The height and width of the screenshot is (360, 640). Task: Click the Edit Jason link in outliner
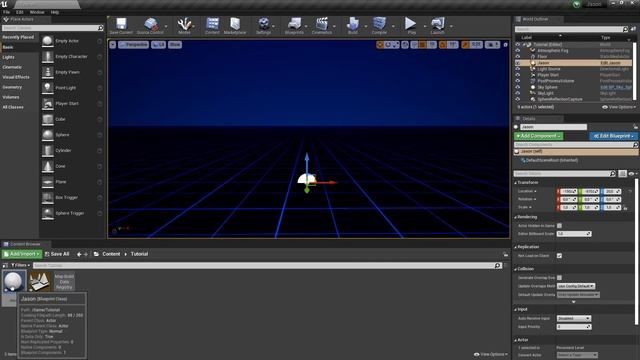(610, 63)
